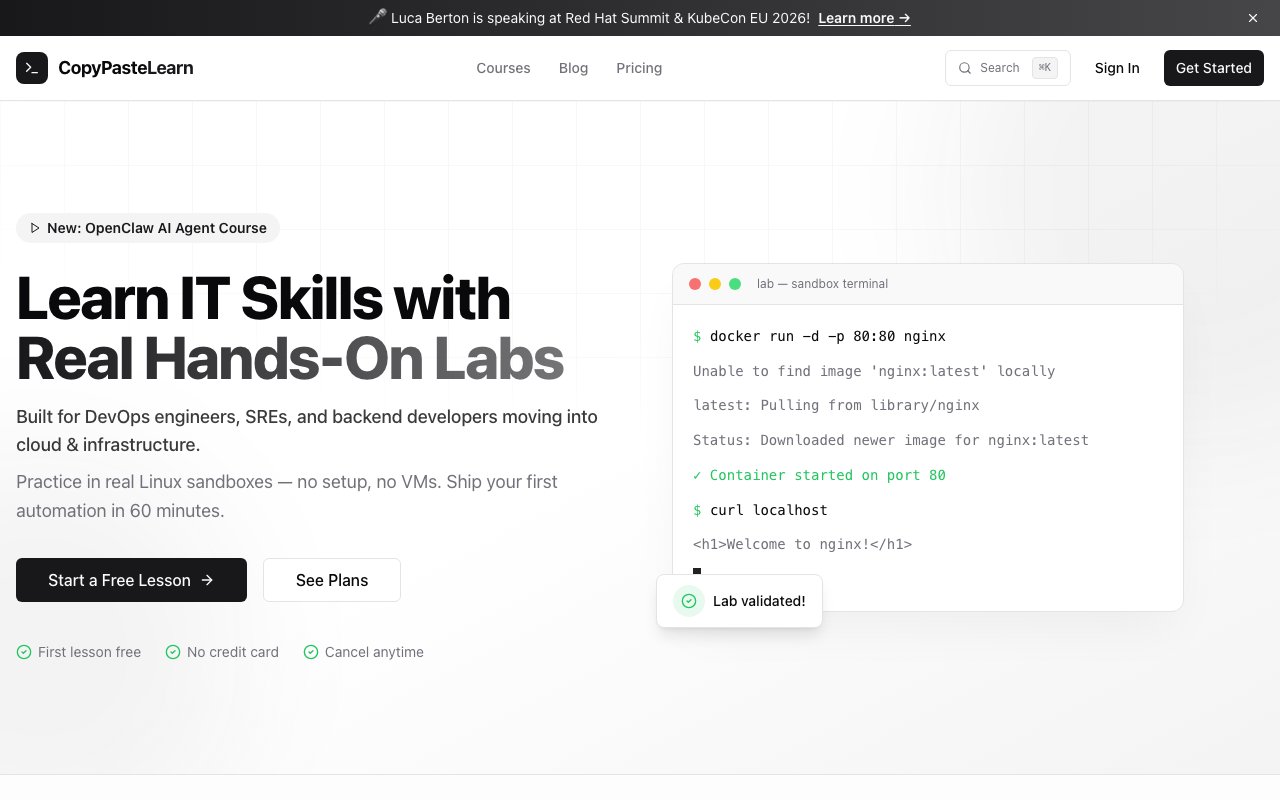Go to the Blog page
This screenshot has height=800, width=1280.
coord(573,68)
